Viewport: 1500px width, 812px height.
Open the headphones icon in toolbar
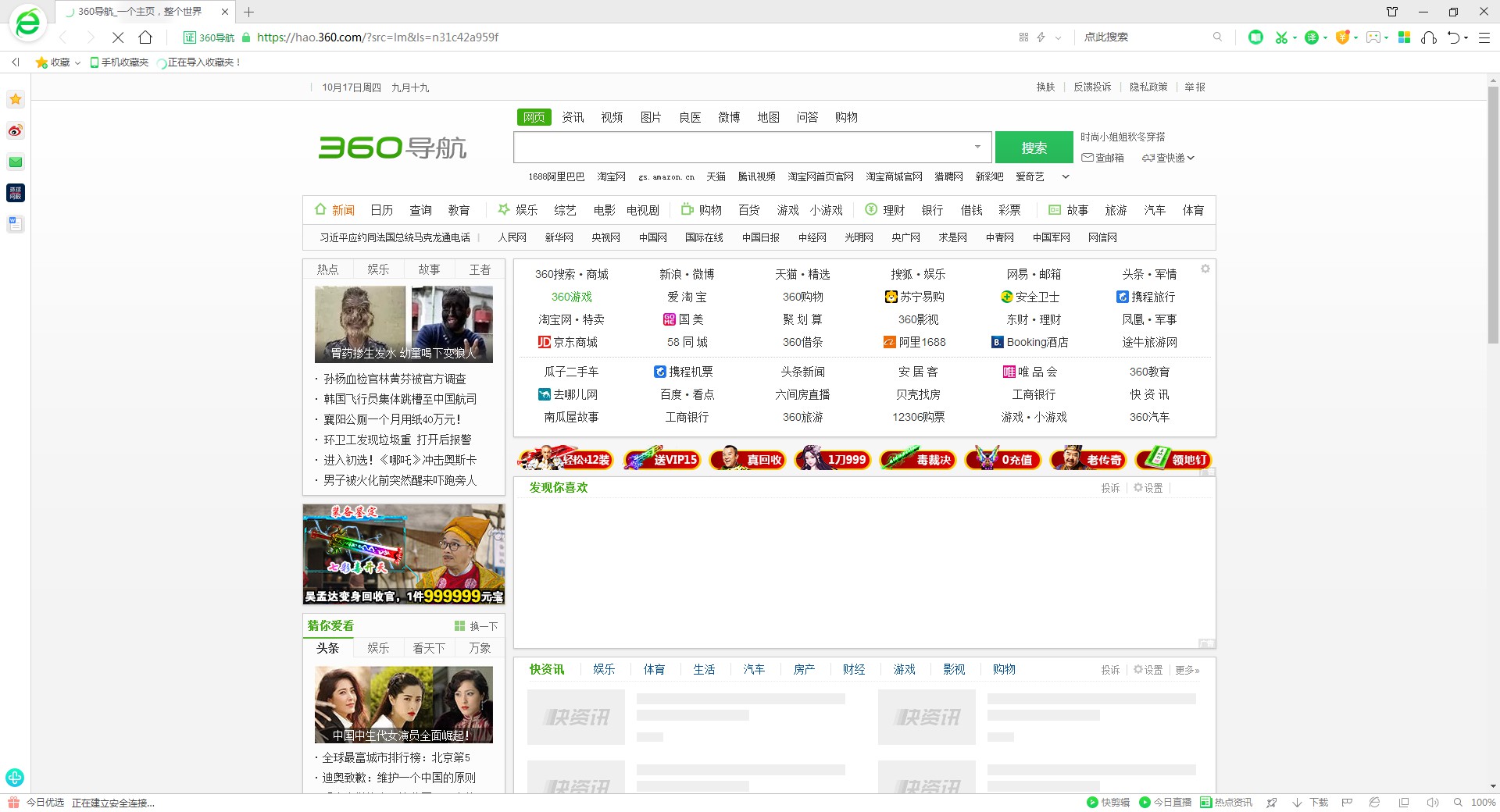pyautogui.click(x=1429, y=37)
